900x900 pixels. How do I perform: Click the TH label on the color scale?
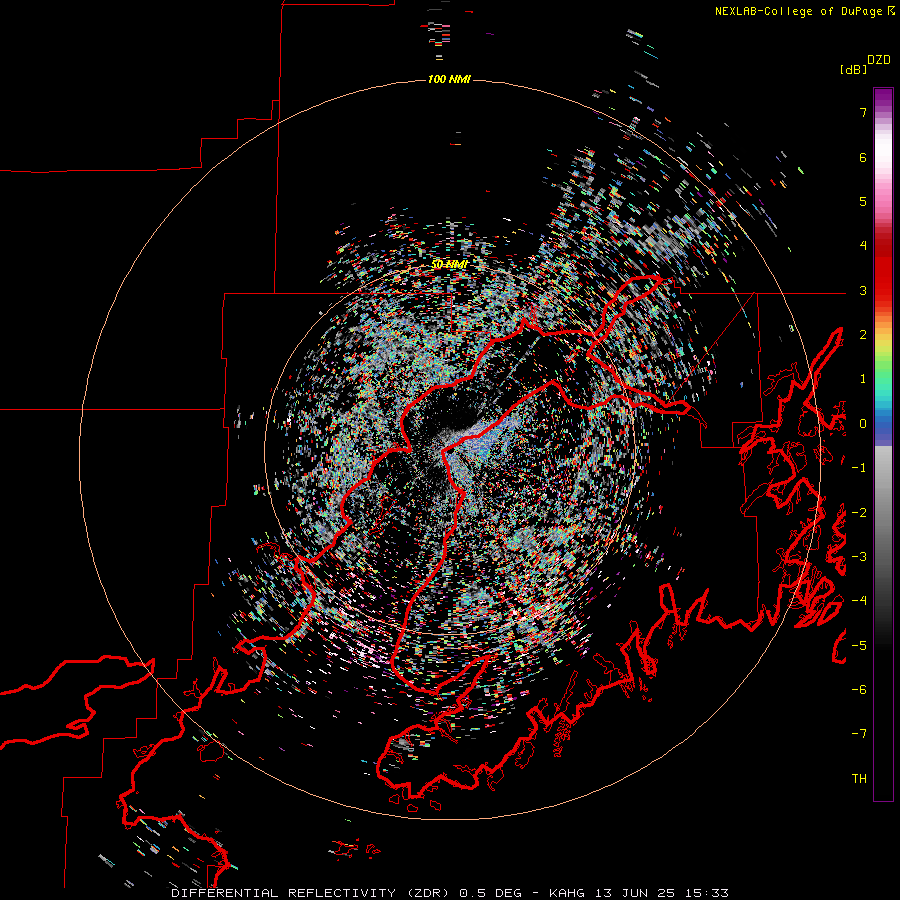tap(859, 779)
